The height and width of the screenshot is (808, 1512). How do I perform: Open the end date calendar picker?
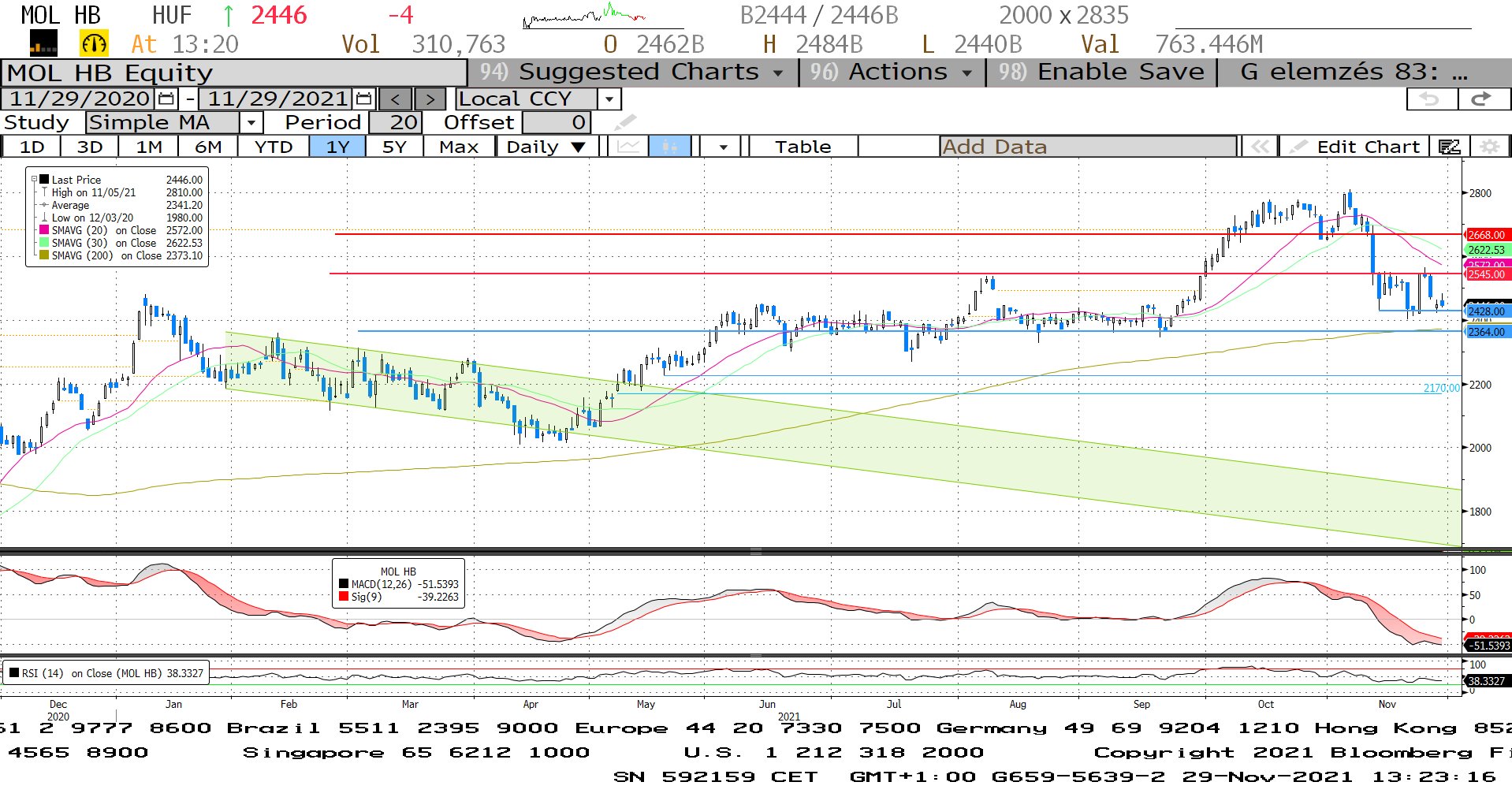[x=363, y=99]
